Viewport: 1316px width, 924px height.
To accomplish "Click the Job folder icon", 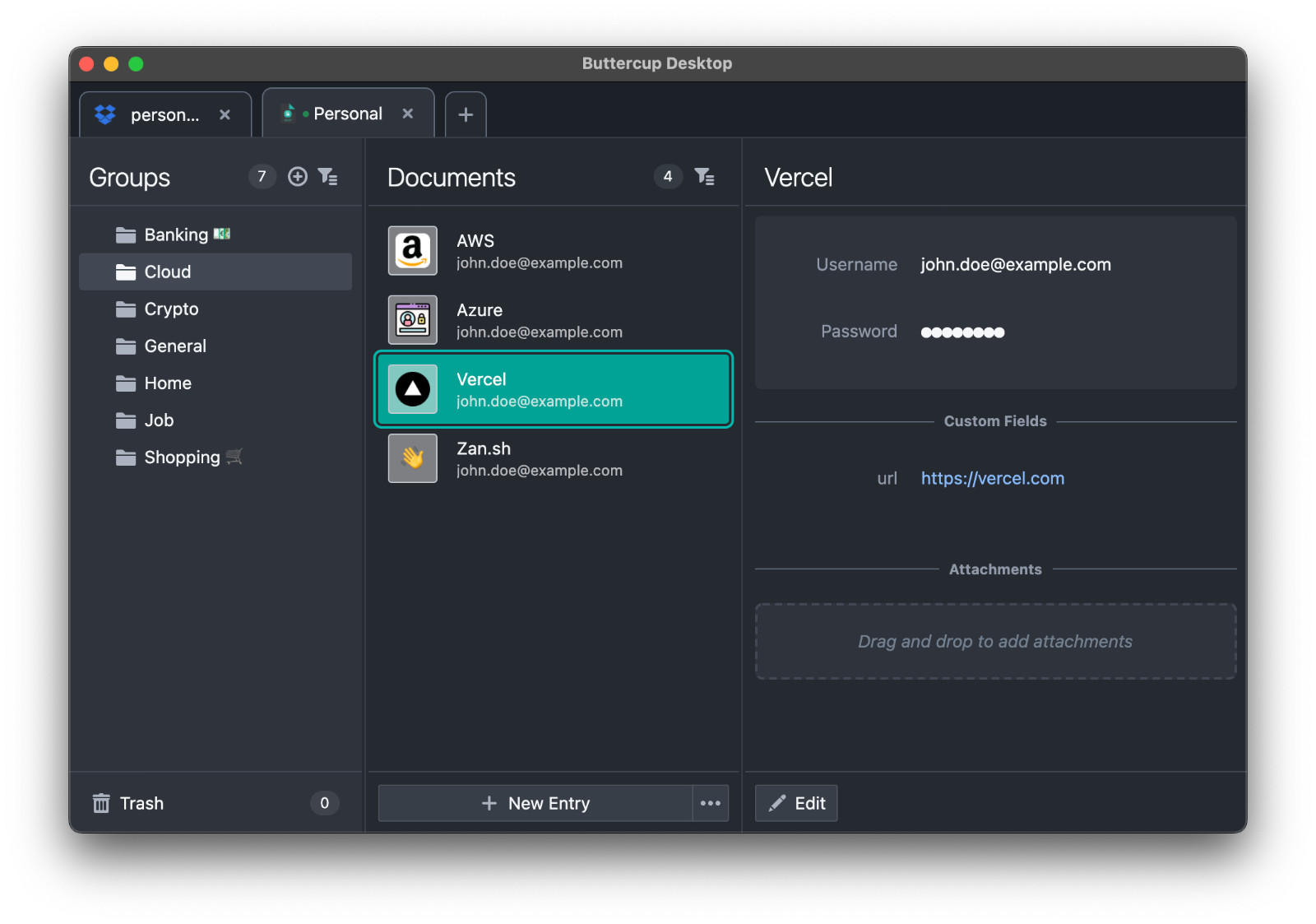I will (126, 420).
